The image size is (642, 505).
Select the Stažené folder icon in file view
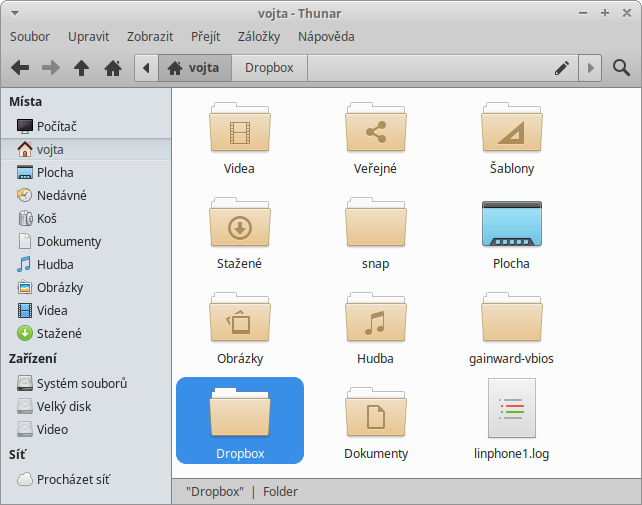point(240,223)
